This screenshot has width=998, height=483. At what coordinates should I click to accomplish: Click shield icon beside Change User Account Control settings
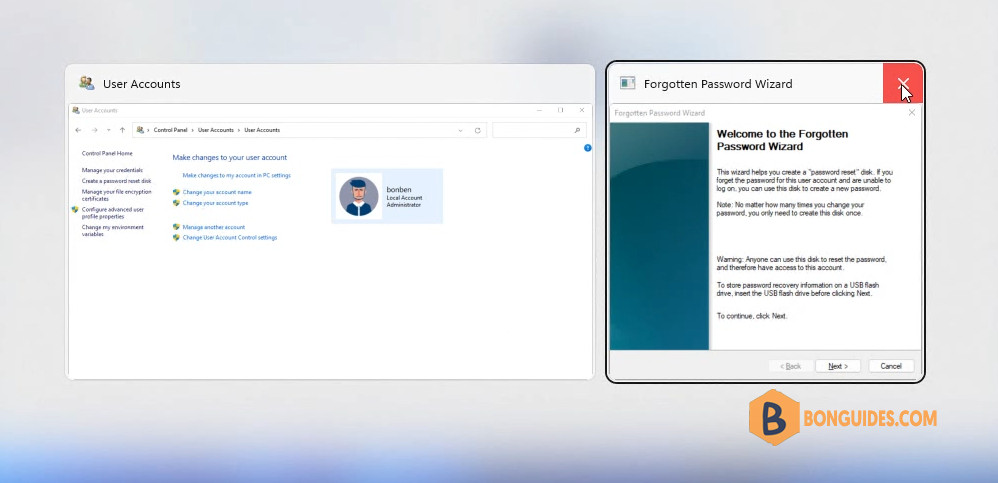tap(176, 237)
